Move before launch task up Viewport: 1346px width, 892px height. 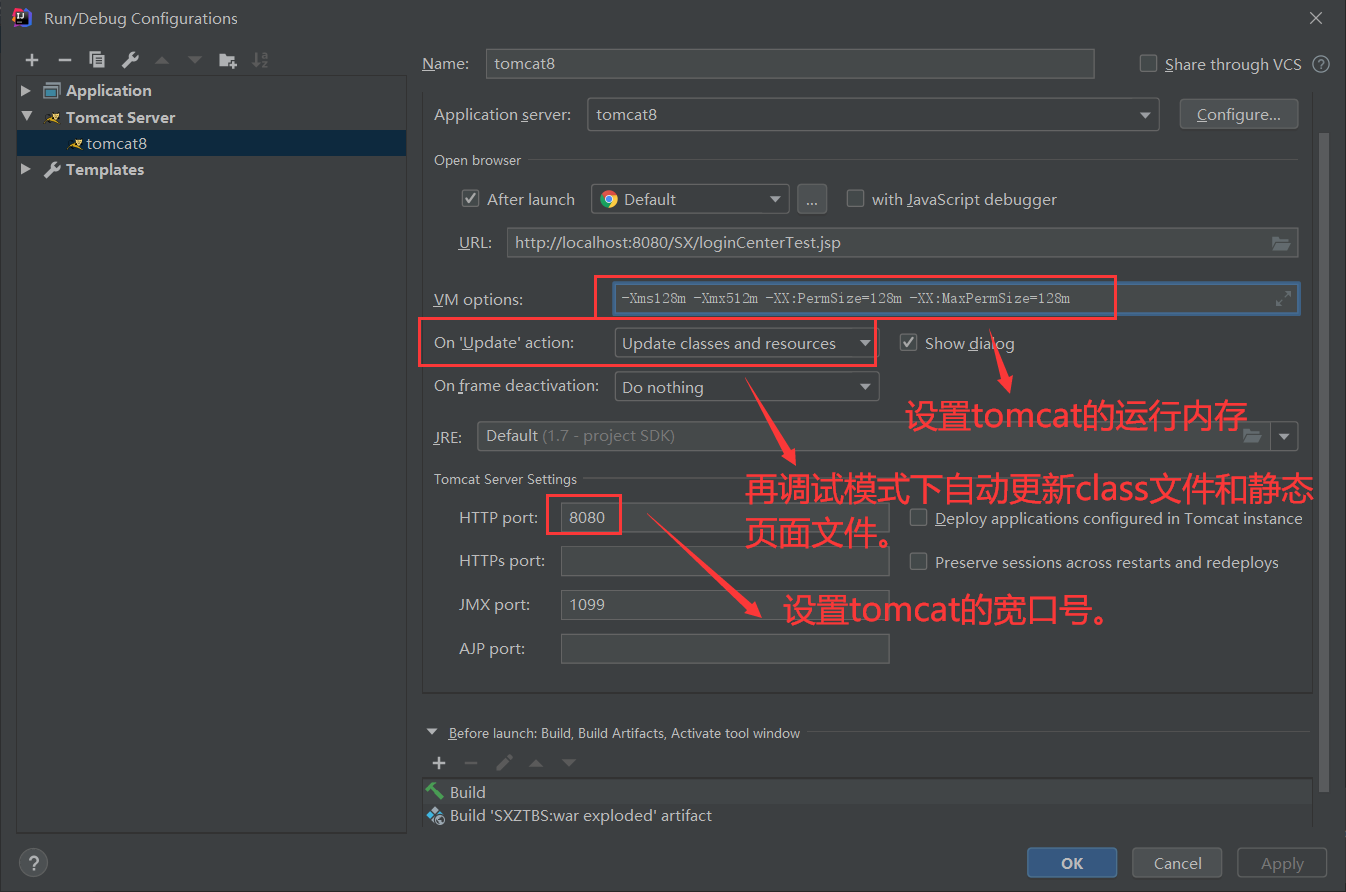[536, 763]
